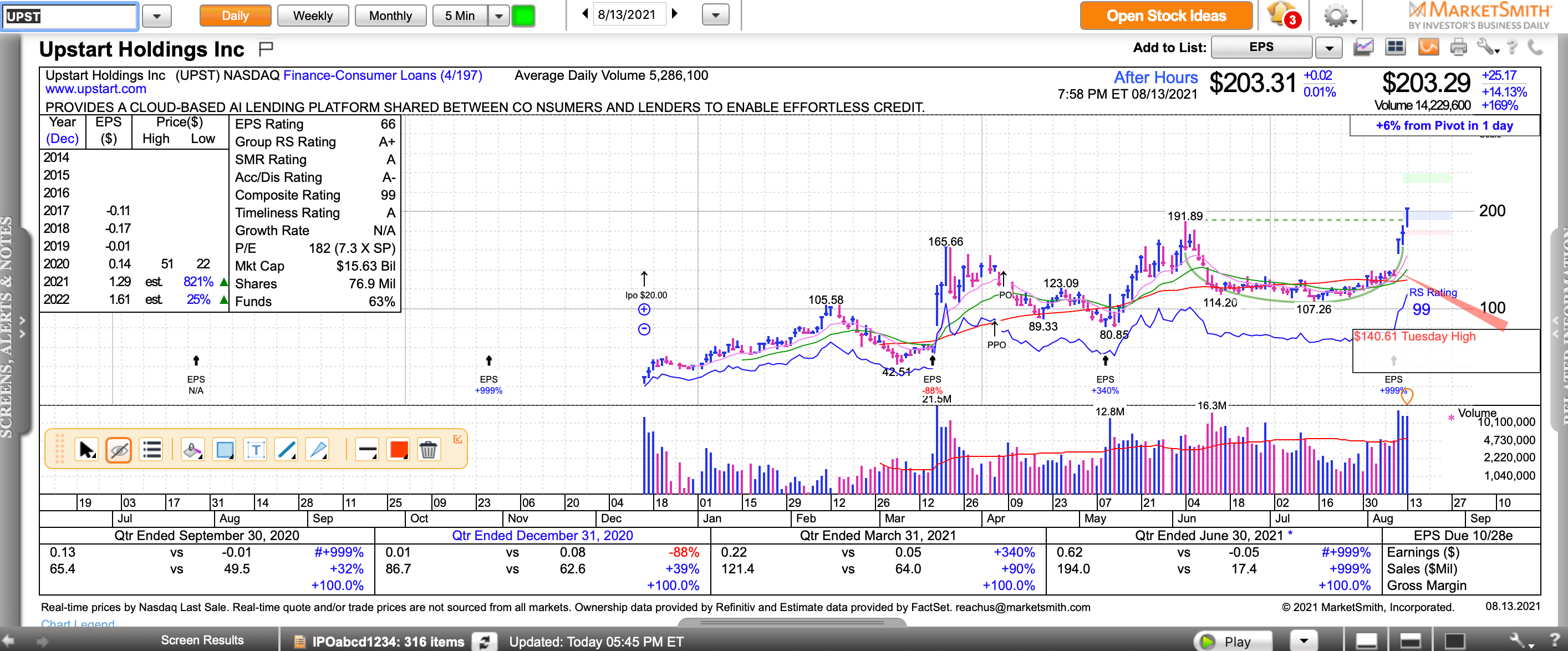Expand the intraday interval dropdown

pos(498,15)
